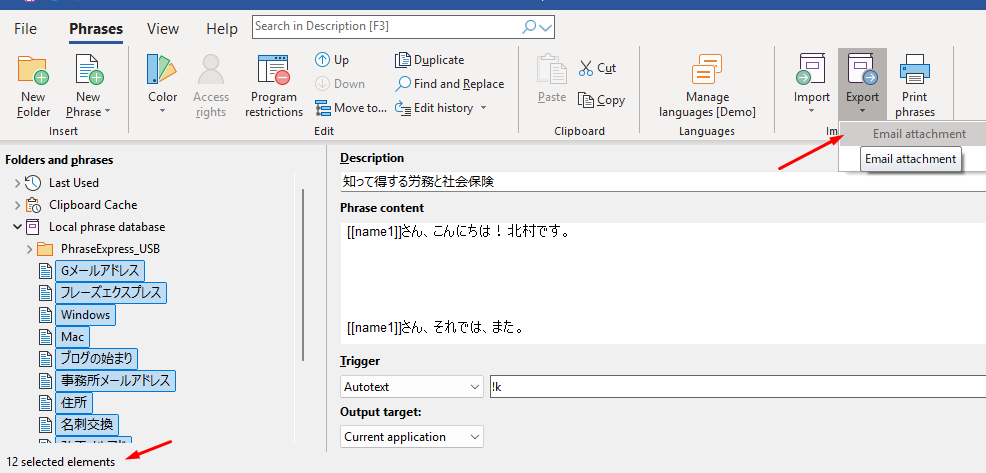The image size is (986, 473).
Task: Expand the Clipboard Cache node
Action: pos(17,205)
